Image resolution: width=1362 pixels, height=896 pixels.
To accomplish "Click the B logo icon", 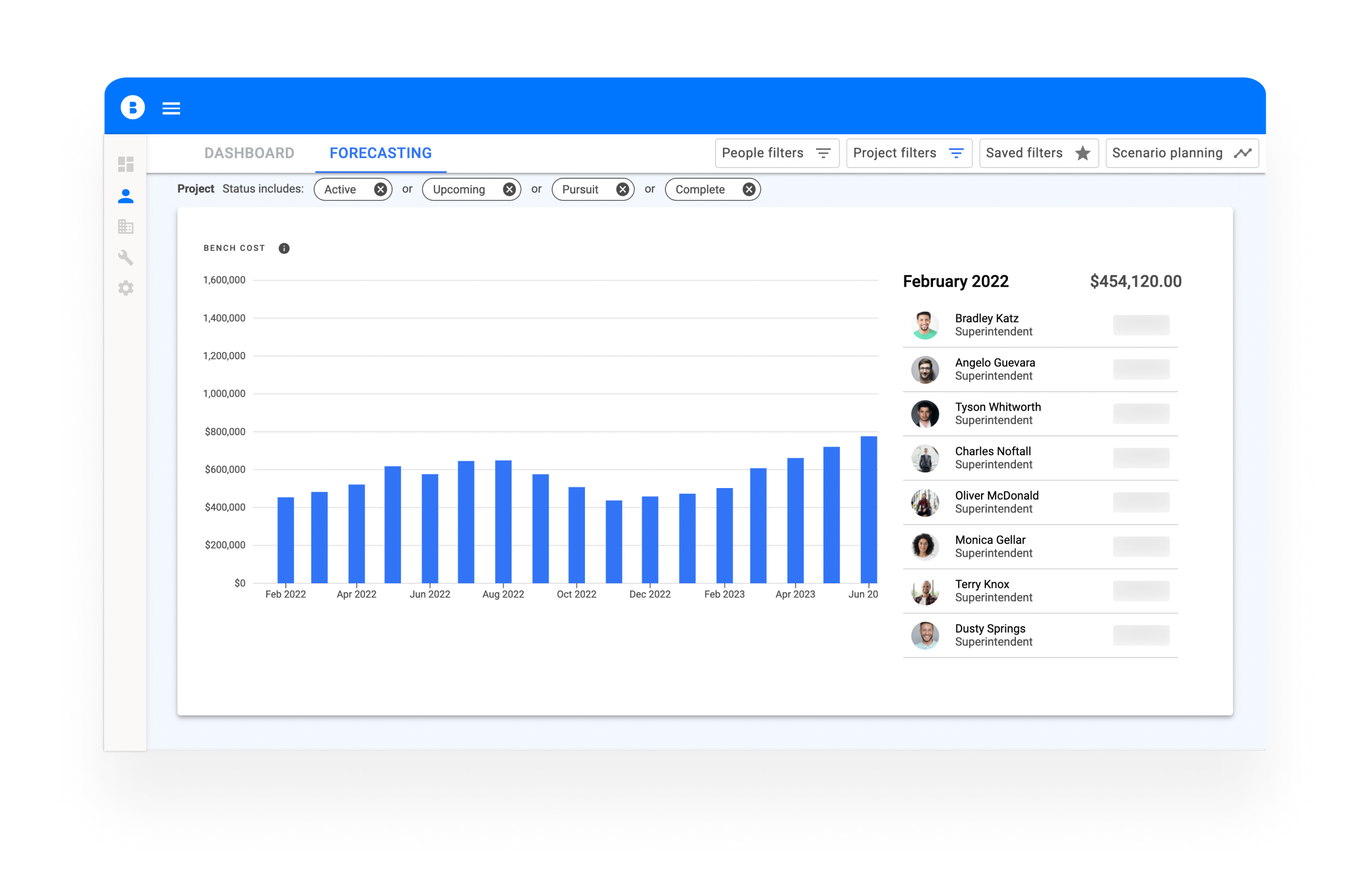I will [x=133, y=108].
